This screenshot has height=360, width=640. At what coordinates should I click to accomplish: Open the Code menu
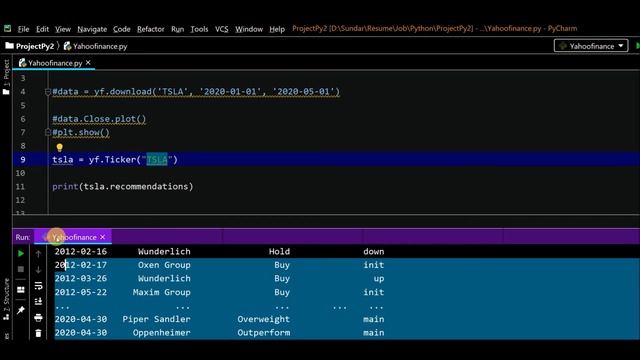122,29
